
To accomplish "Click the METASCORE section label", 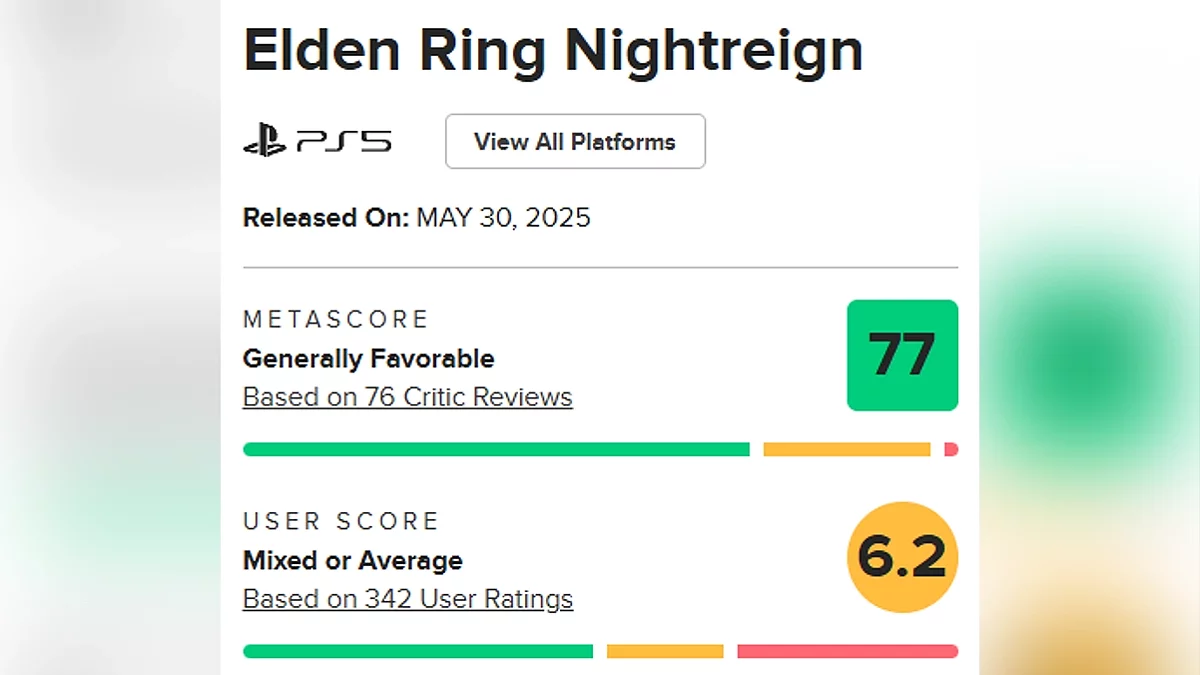I will [335, 319].
